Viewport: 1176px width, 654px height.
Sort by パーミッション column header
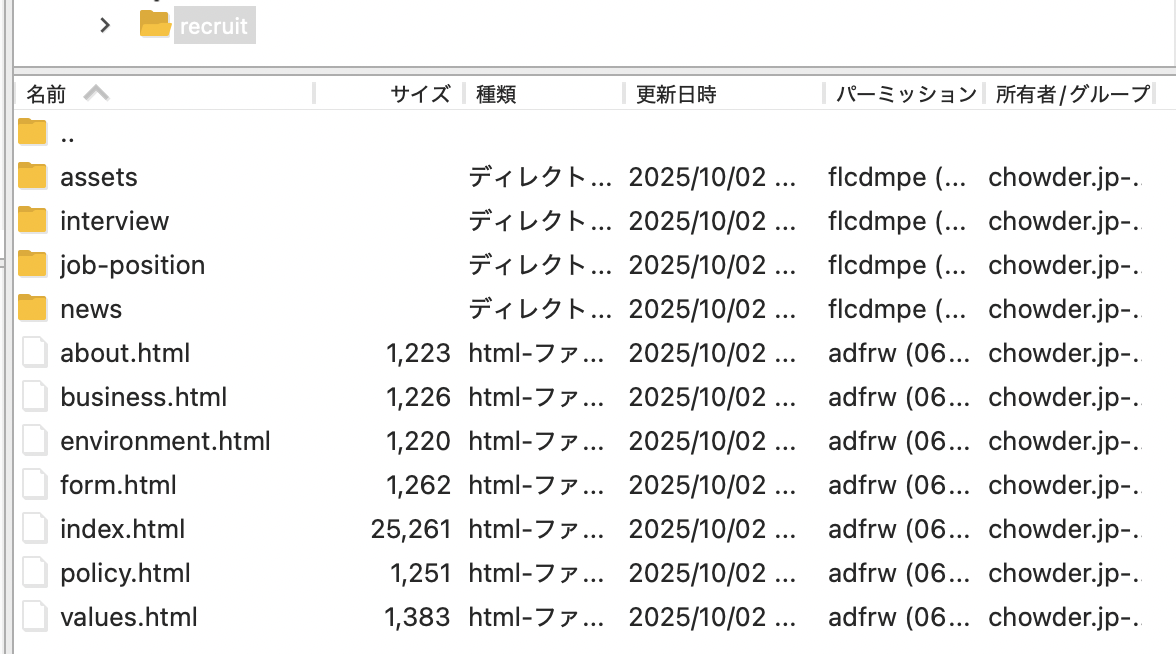tap(905, 94)
